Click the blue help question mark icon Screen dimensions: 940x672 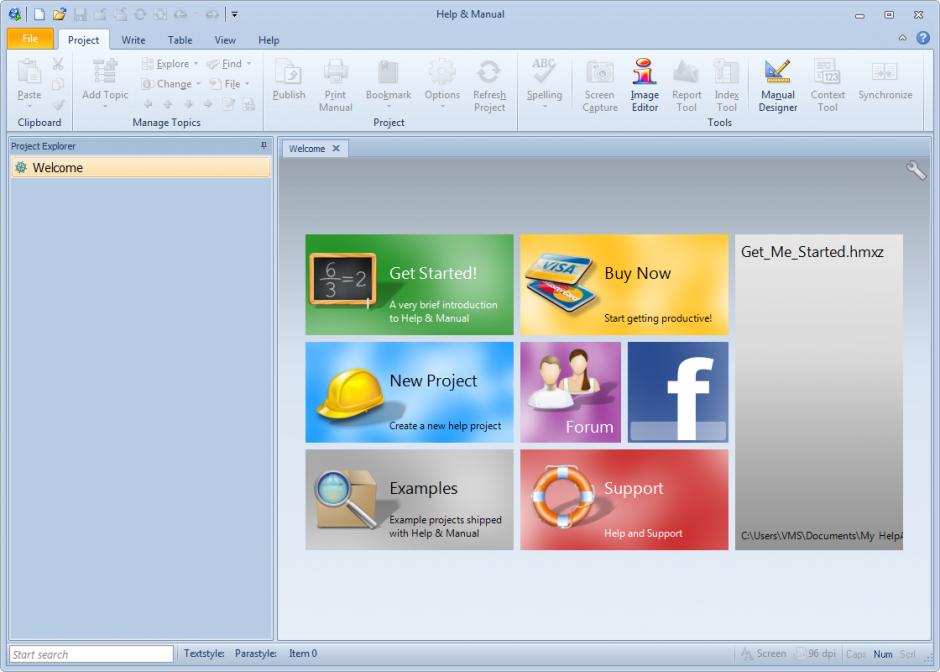[923, 38]
